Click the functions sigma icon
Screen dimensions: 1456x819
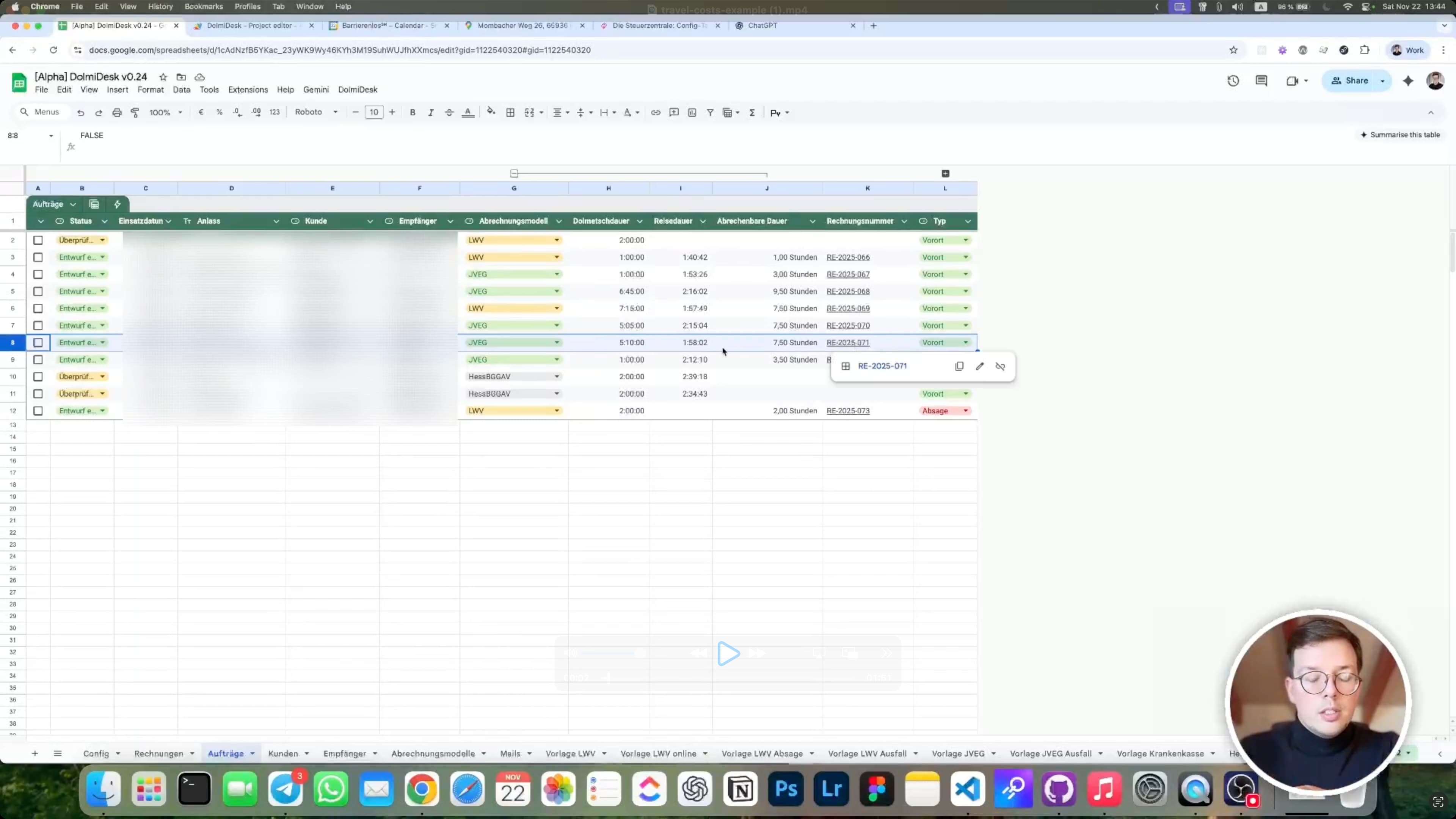tap(752, 113)
